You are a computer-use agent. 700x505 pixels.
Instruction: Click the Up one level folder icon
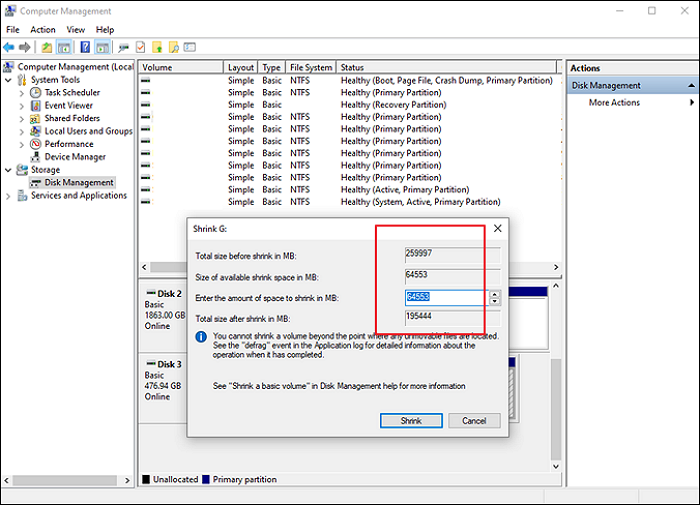point(47,47)
